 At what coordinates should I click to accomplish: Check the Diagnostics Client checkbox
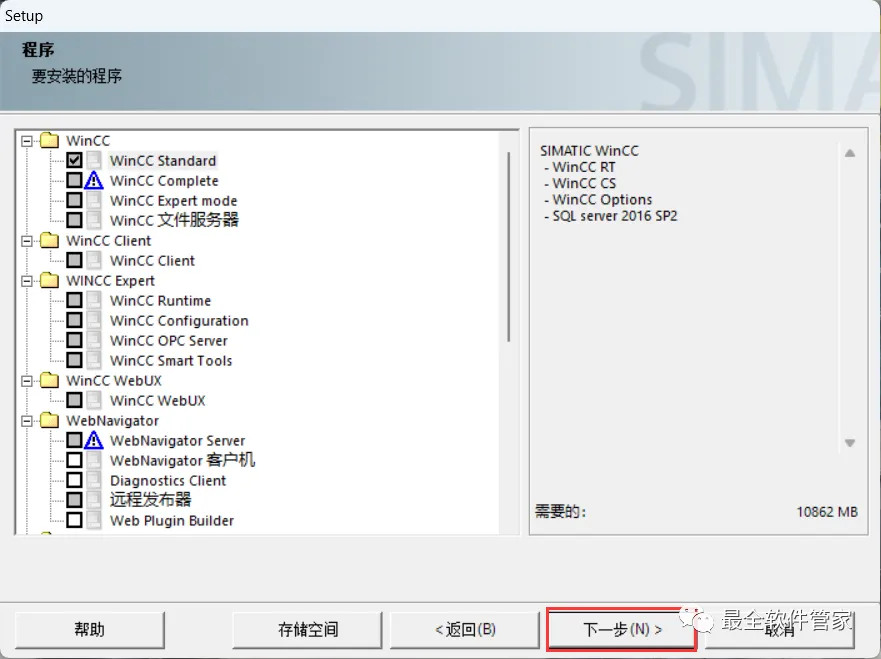[x=74, y=480]
